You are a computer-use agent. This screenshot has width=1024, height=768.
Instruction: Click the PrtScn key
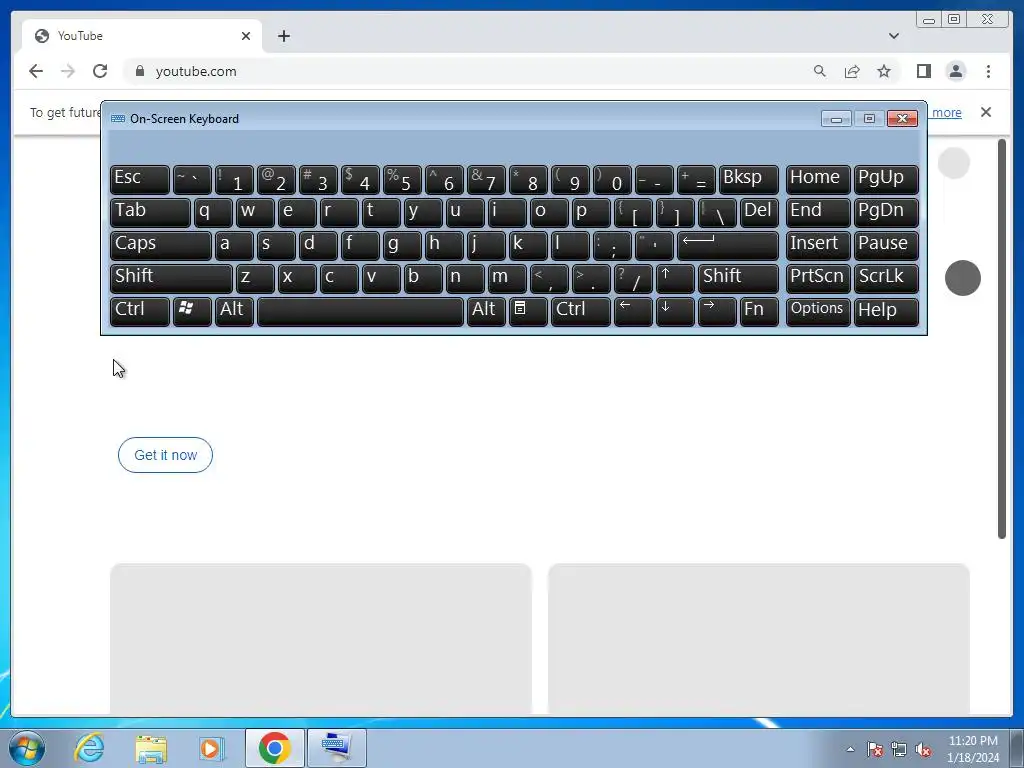(x=818, y=278)
